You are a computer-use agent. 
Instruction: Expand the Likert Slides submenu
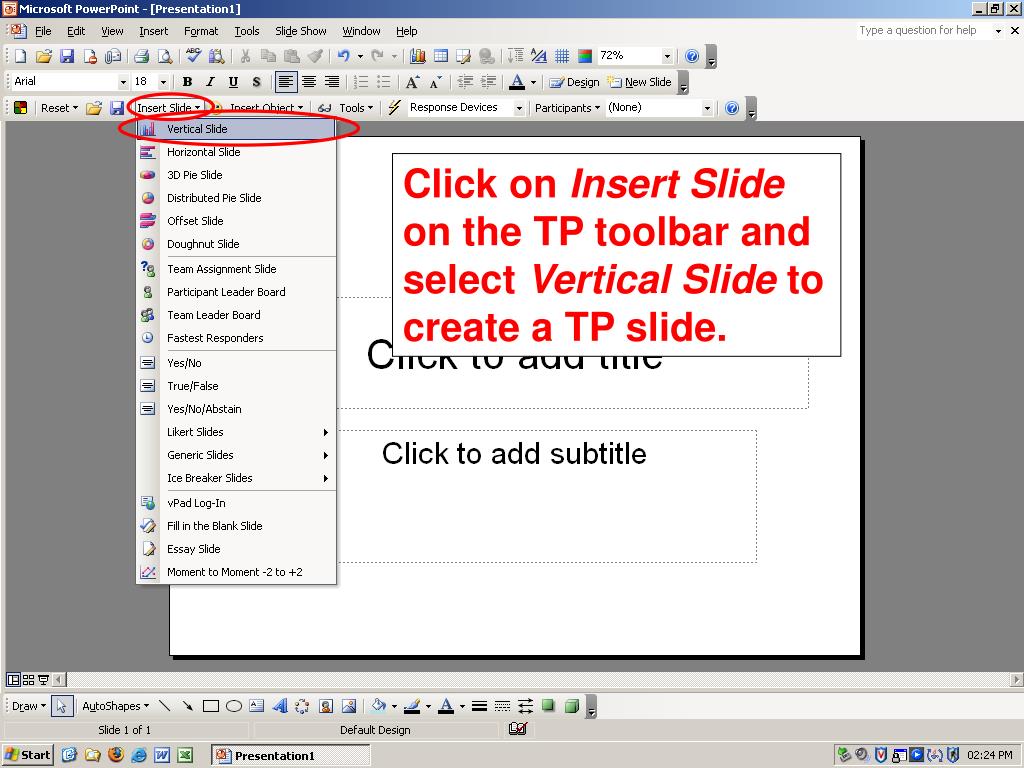pyautogui.click(x=236, y=432)
